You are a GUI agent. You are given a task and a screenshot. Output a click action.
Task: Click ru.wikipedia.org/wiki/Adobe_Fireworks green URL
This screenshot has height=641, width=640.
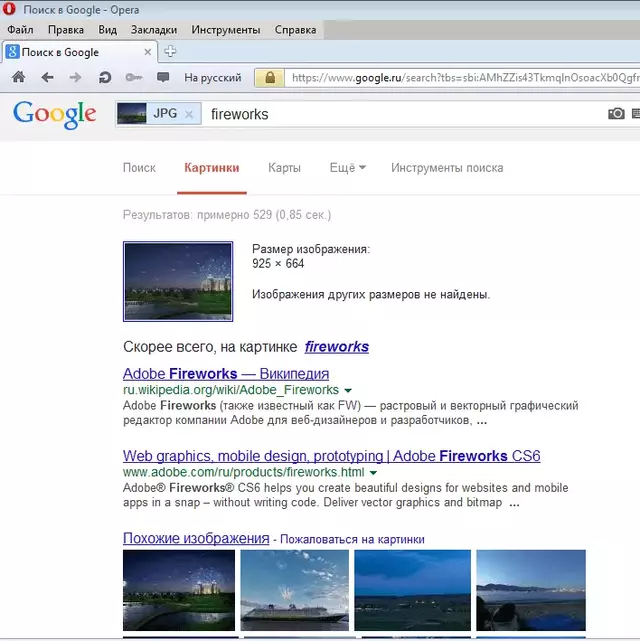point(230,390)
